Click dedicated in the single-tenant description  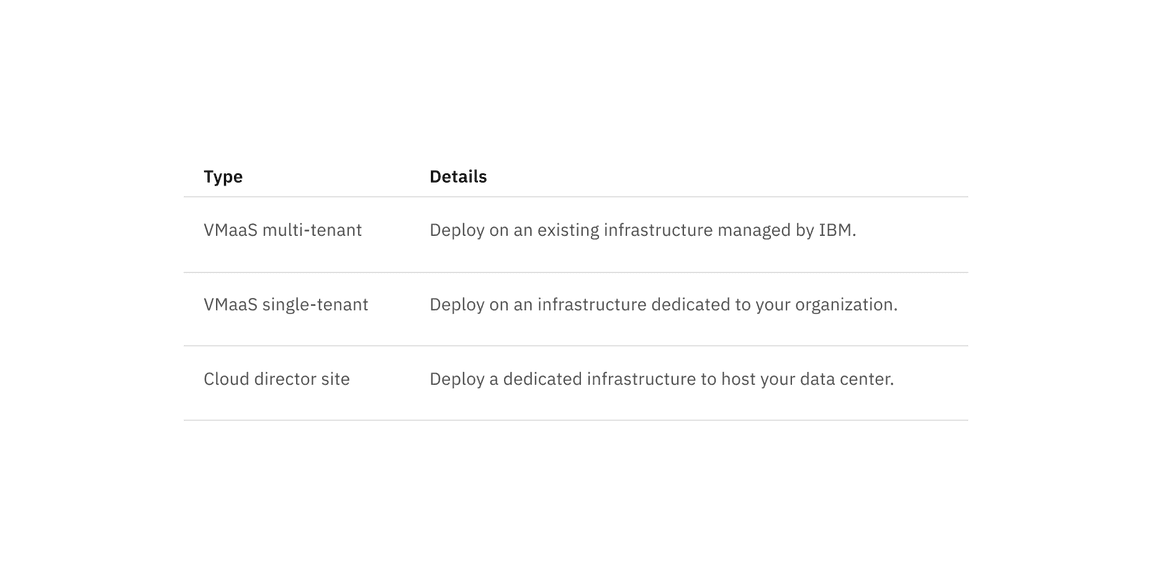[691, 305]
